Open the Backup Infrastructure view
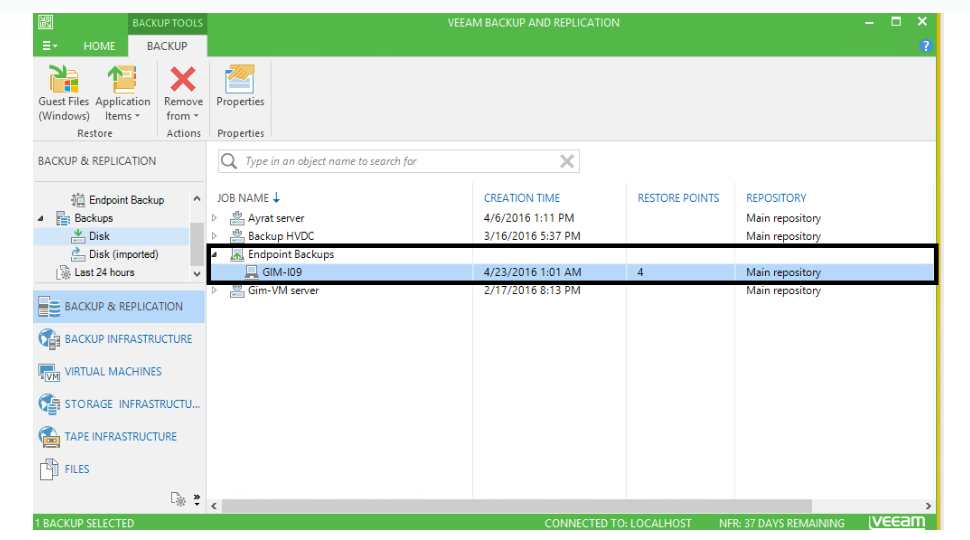Viewport: 970px width, 540px height. pyautogui.click(x=127, y=339)
